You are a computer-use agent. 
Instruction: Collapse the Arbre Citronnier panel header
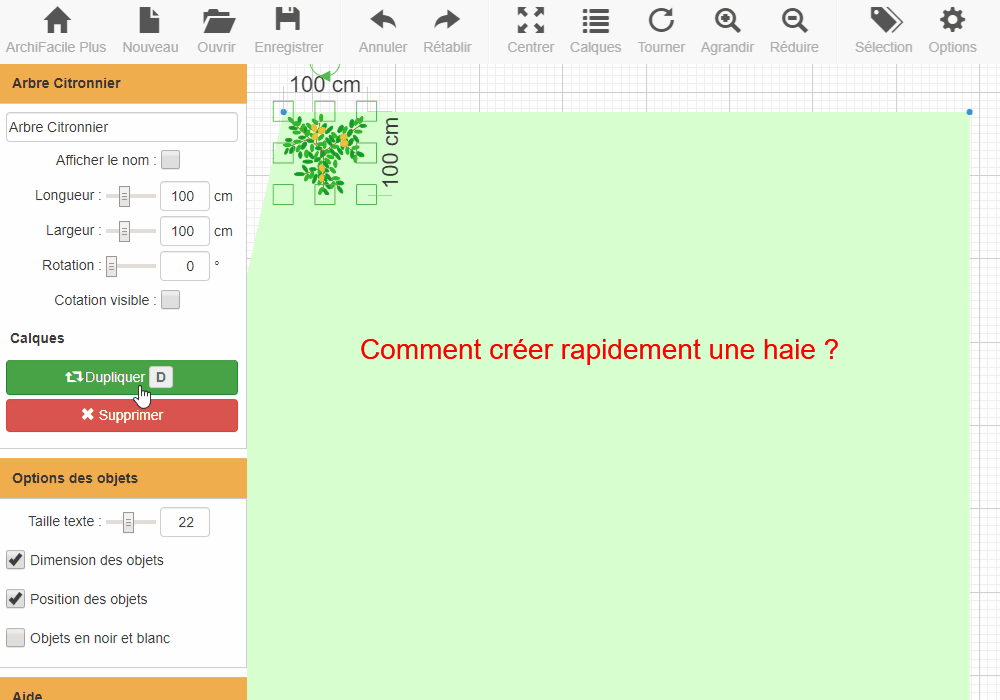point(123,84)
